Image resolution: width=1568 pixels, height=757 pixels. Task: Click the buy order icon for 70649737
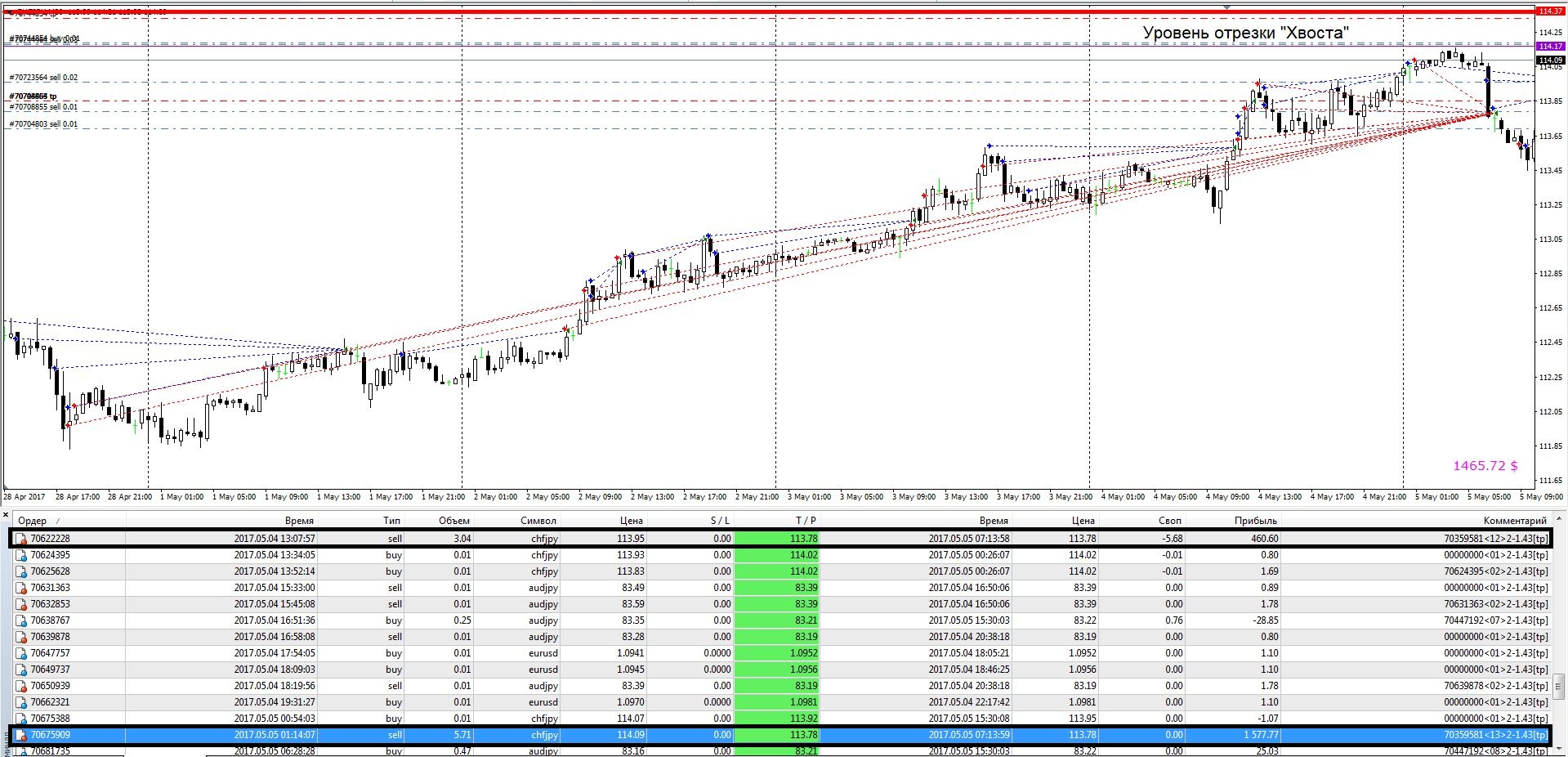(x=21, y=670)
